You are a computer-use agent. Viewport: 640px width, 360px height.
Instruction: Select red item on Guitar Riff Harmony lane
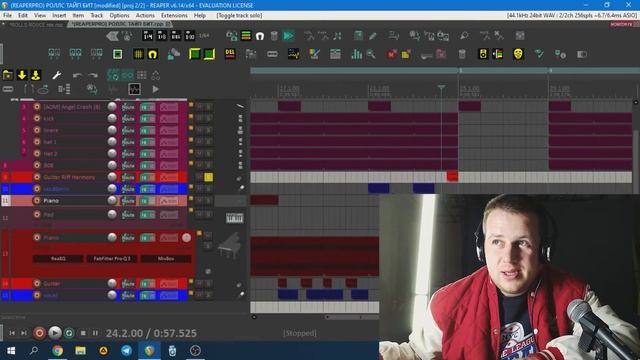click(452, 177)
